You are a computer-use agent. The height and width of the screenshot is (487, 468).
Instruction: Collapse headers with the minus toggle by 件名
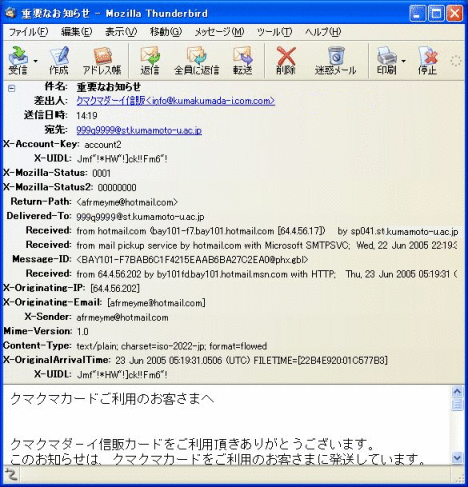[12, 88]
